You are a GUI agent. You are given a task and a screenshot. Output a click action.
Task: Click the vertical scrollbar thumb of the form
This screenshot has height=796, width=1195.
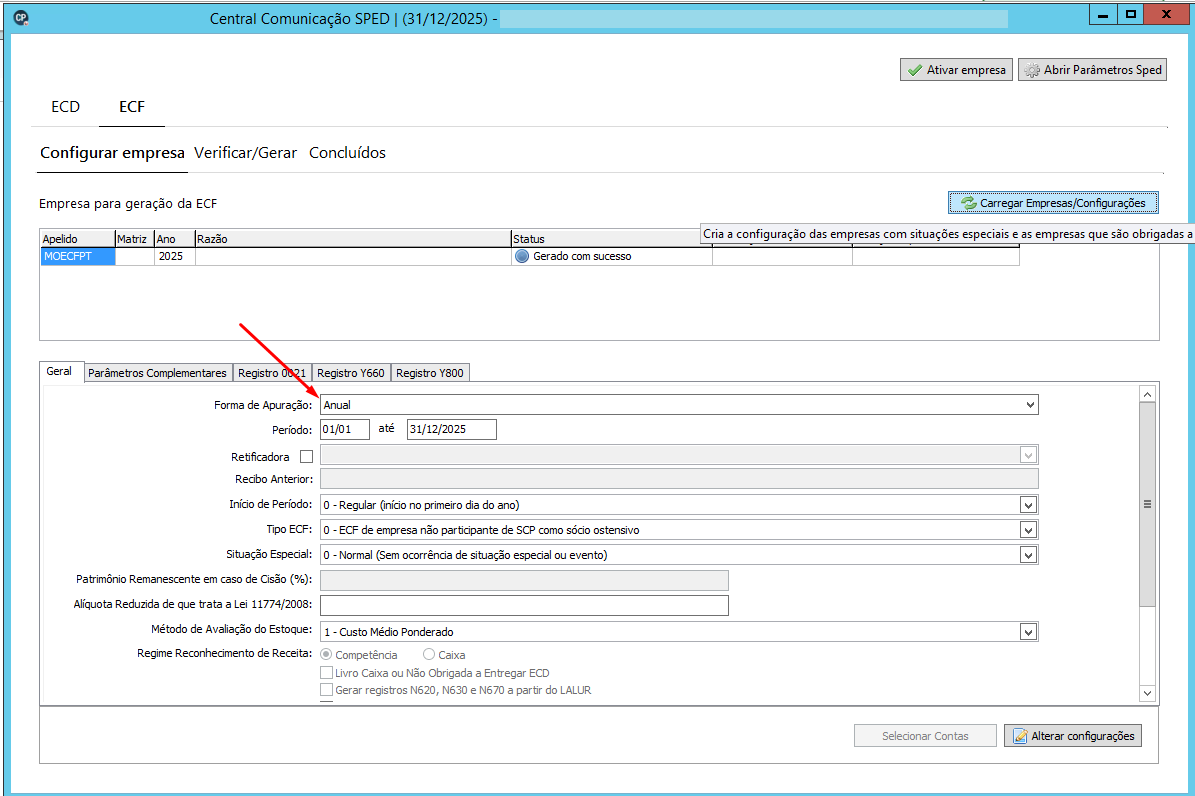[1147, 505]
